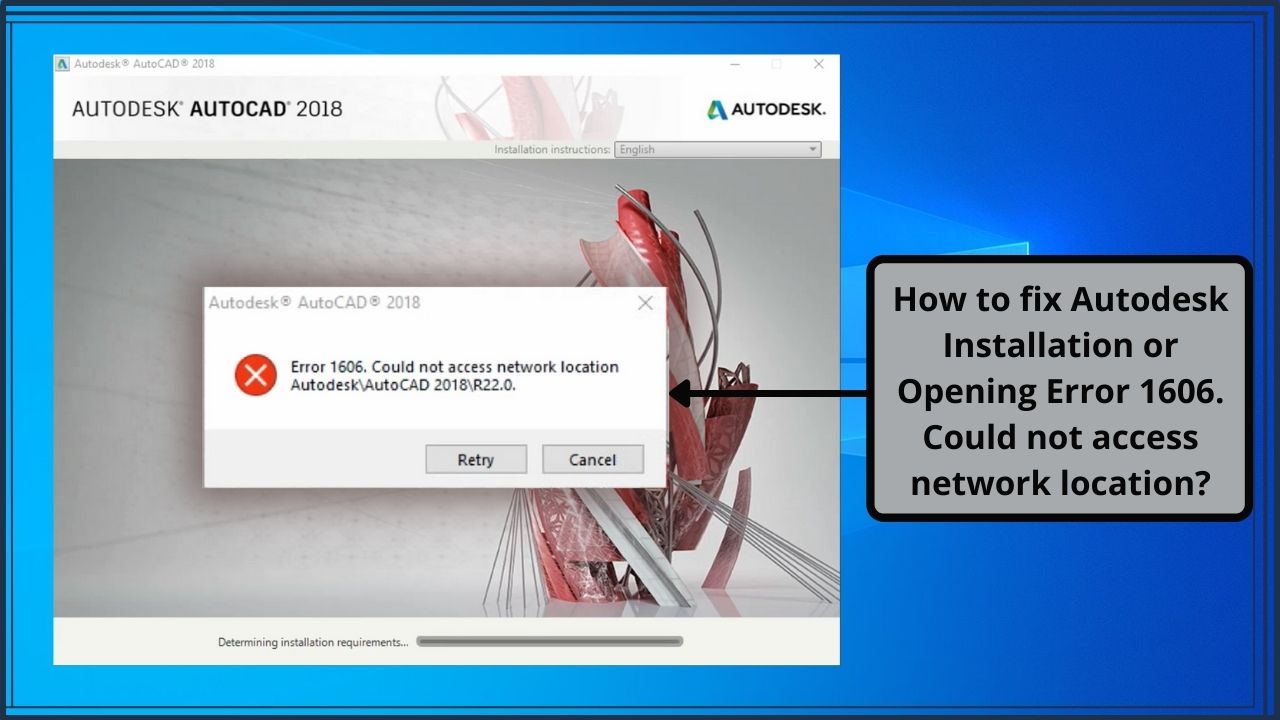Viewport: 1280px width, 720px height.
Task: Click the Error 1606 message text
Action: 454,376
